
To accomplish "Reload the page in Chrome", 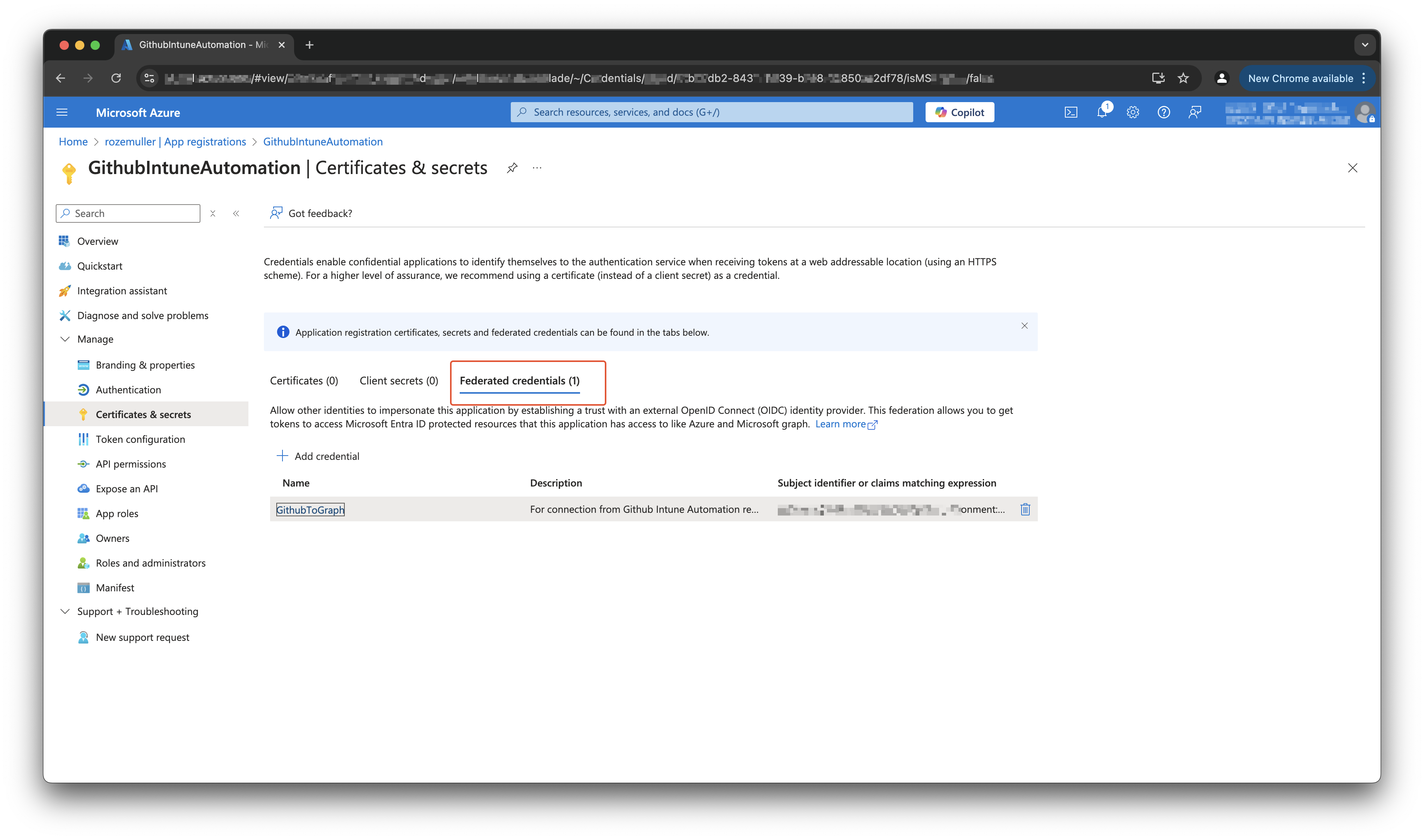I will tap(116, 78).
